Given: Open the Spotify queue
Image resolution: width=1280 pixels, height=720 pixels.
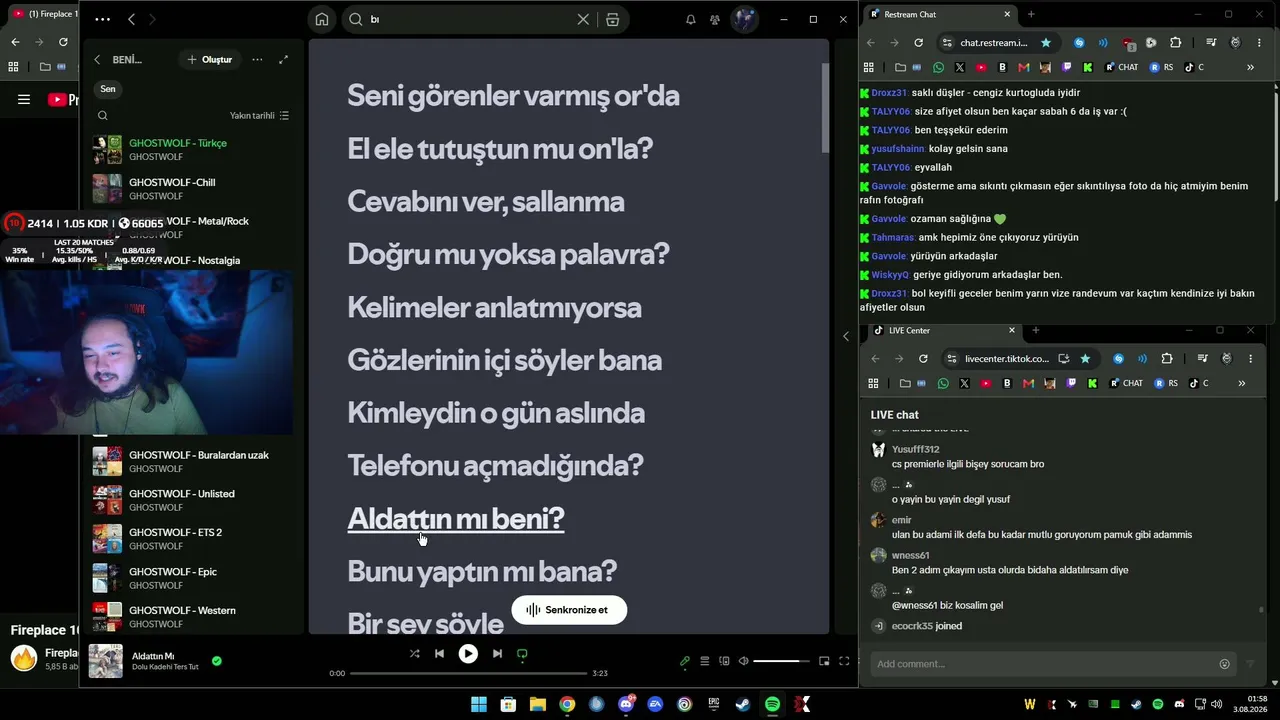Looking at the screenshot, I should [x=705, y=661].
